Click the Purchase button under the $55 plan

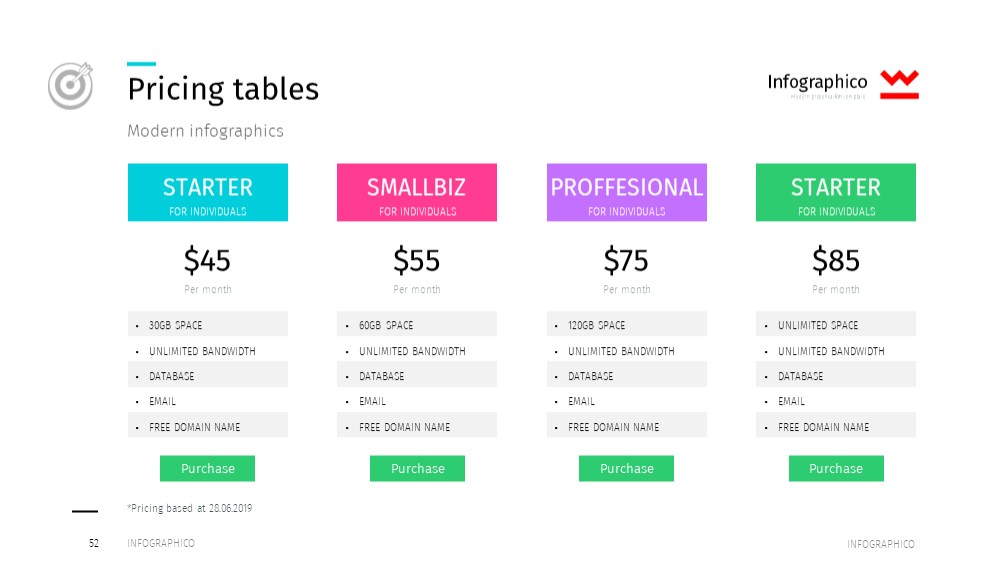click(417, 468)
